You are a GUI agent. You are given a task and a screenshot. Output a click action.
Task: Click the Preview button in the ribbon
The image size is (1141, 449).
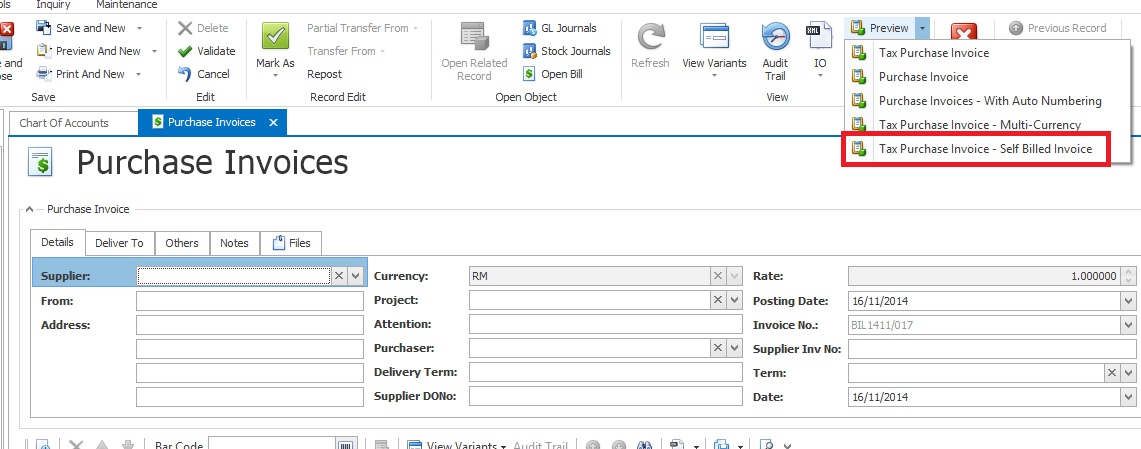point(880,28)
